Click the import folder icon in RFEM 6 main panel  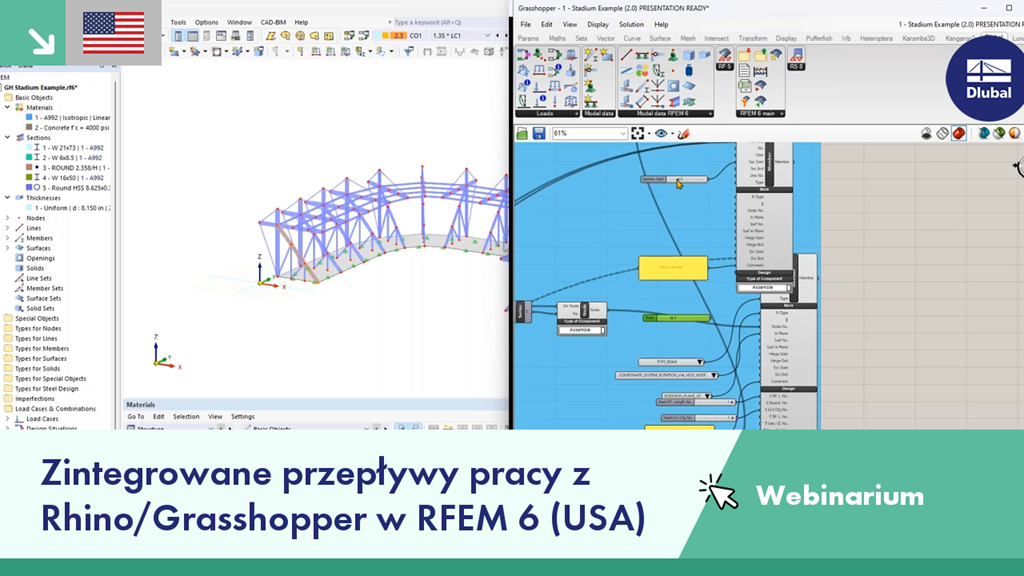(744, 56)
